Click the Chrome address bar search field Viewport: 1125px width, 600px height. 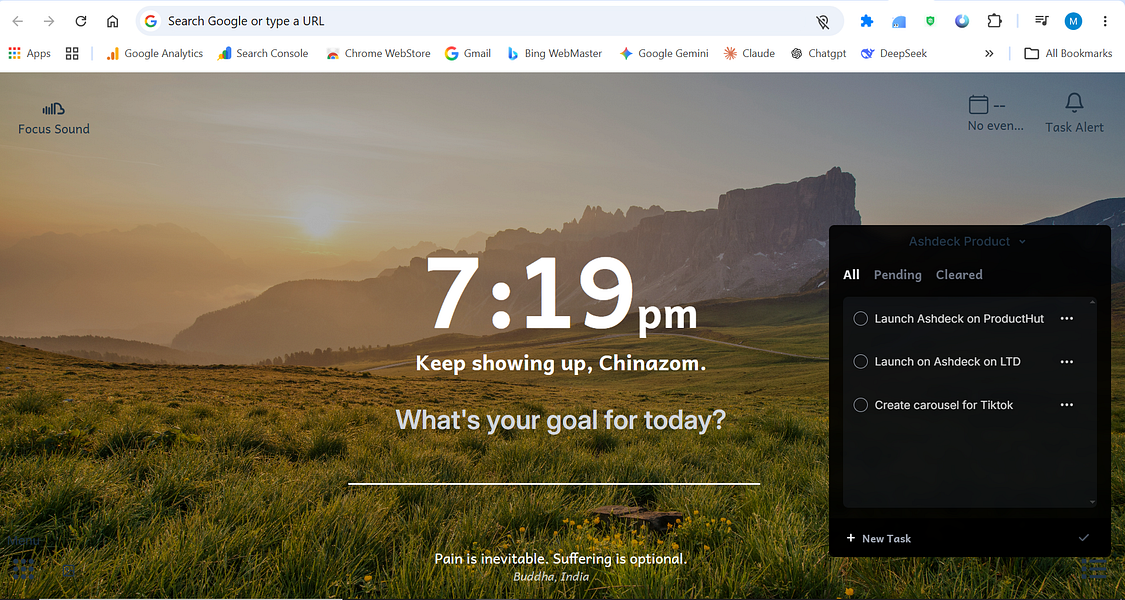pos(488,22)
